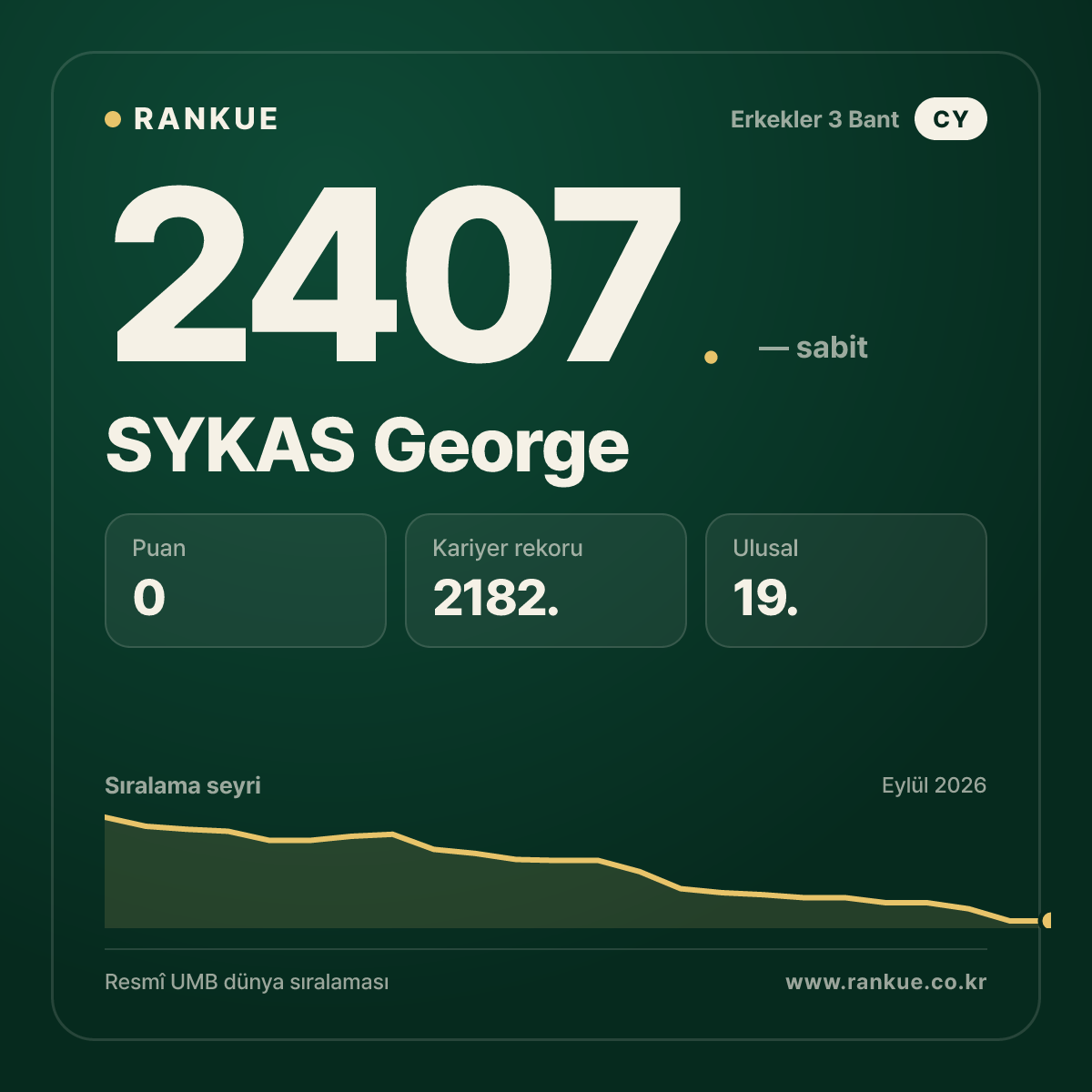Open the Ulusal card showing 19.
The image size is (1092, 1092).
click(x=846, y=581)
